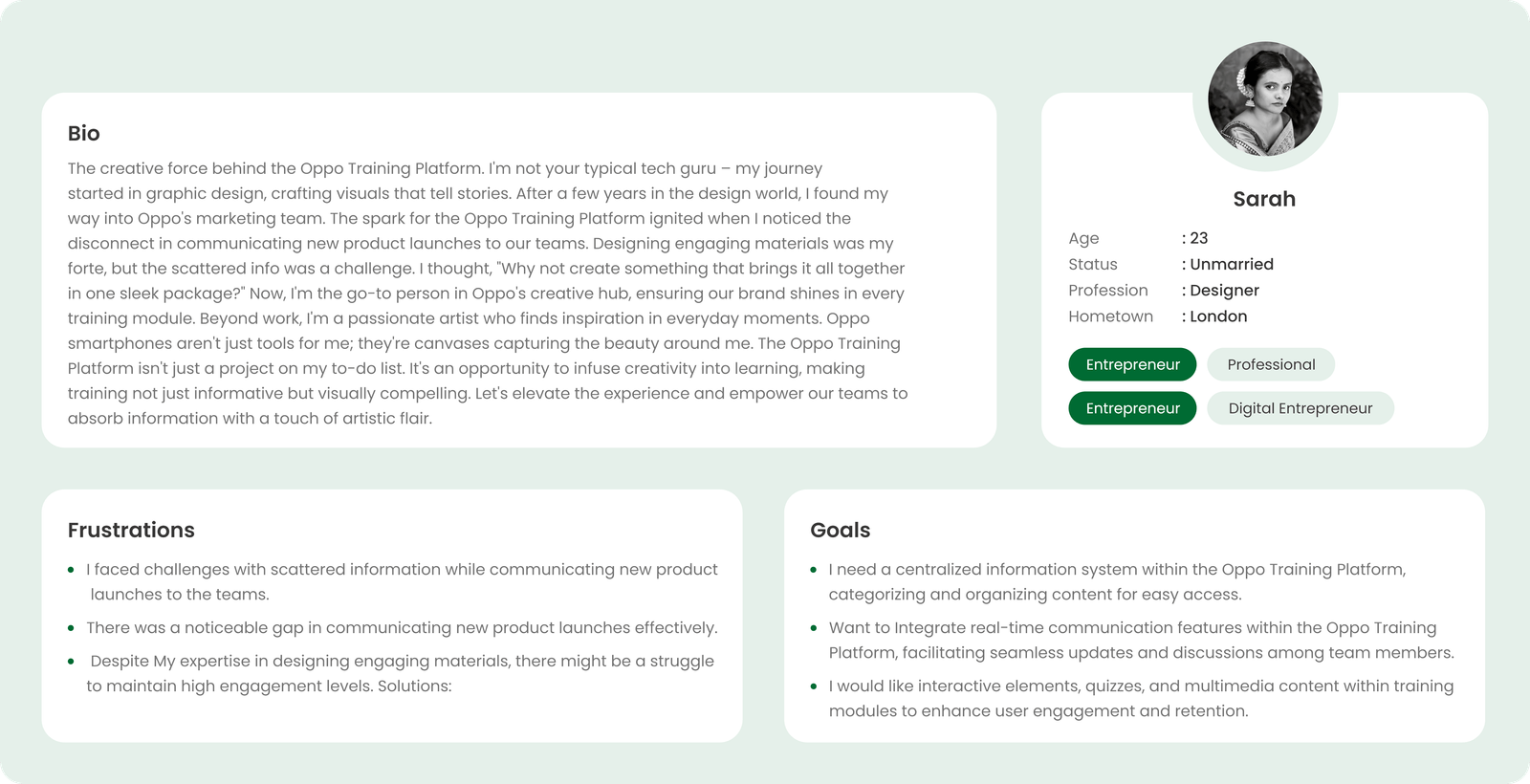Click the bullet before 'I need a centralized'

coord(814,570)
